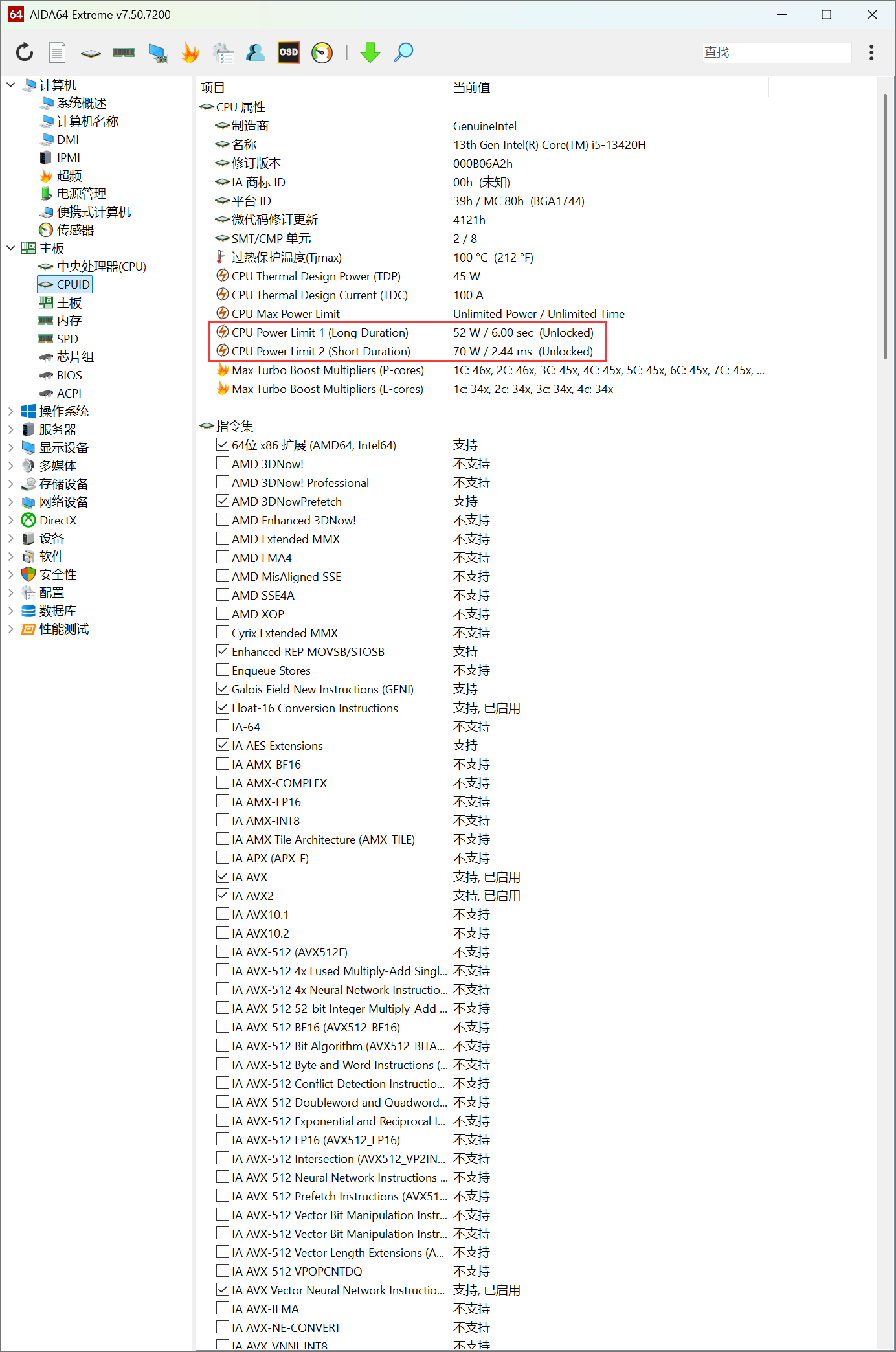This screenshot has height=1352, width=896.
Task: Click the 查找 search input field
Action: (777, 52)
